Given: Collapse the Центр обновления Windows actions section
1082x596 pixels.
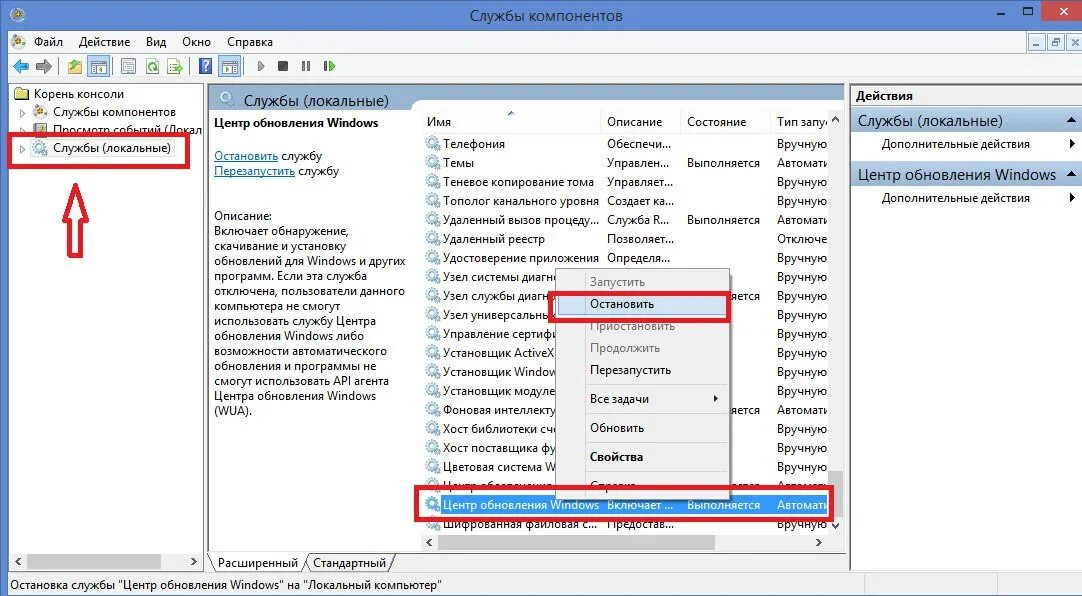Looking at the screenshot, I should 1071,175.
